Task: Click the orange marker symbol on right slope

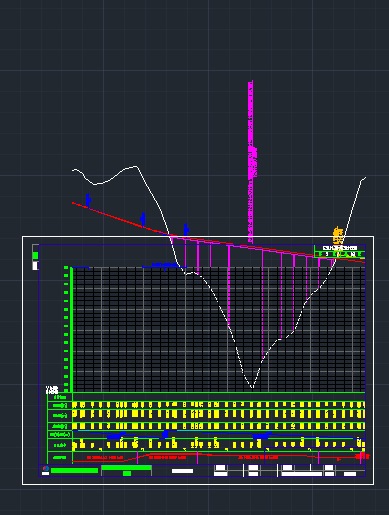Action: click(338, 235)
